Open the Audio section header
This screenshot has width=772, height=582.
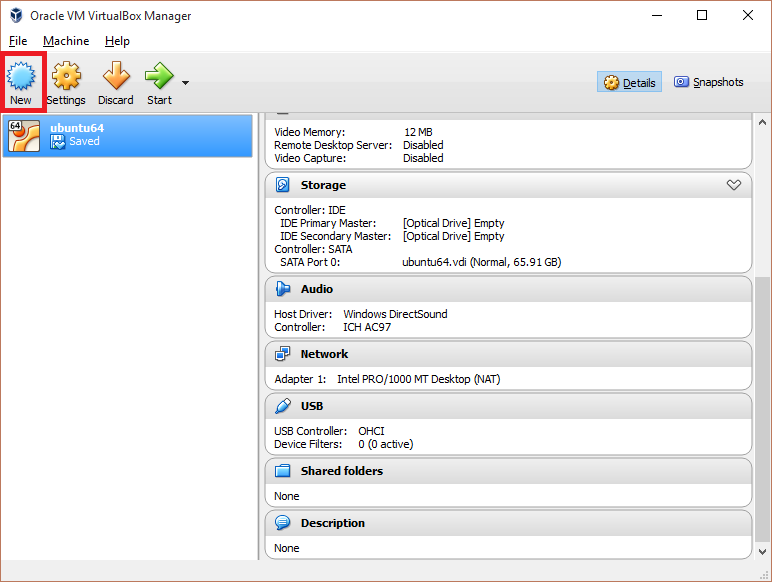coord(508,289)
